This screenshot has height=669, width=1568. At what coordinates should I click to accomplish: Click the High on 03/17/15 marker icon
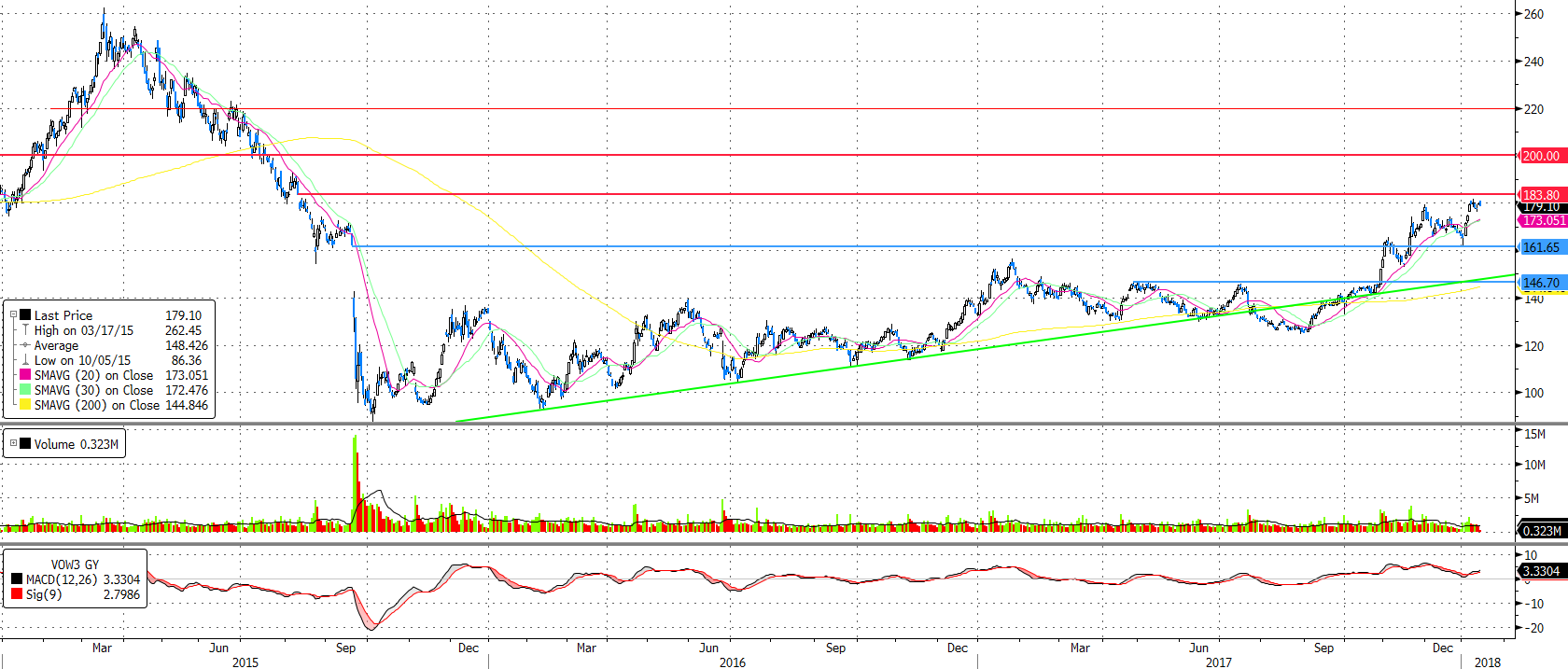pyautogui.click(x=25, y=330)
